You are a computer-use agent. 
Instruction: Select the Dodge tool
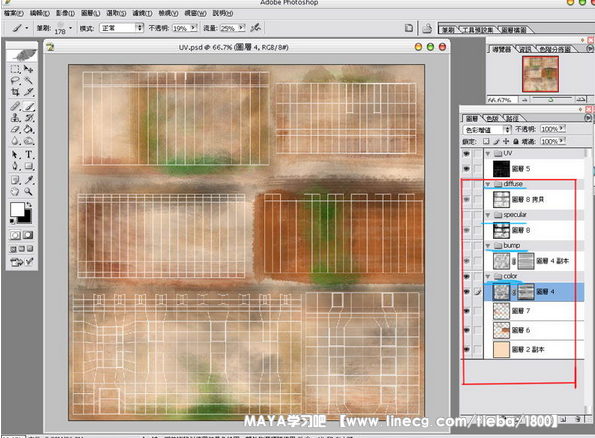click(x=28, y=141)
